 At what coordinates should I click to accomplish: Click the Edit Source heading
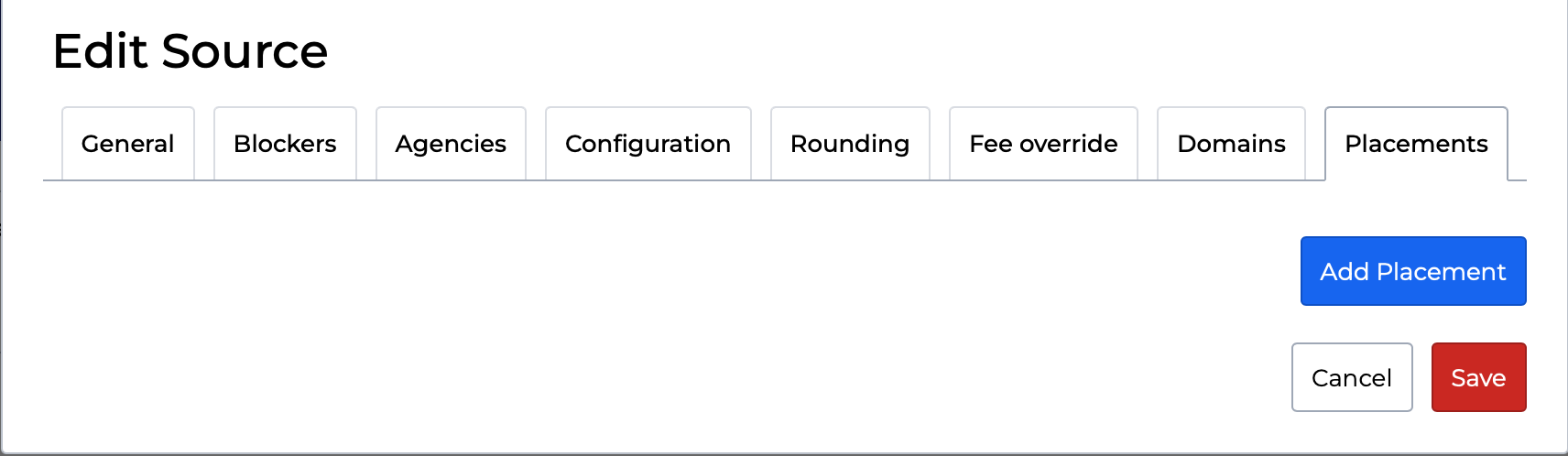pos(191,51)
